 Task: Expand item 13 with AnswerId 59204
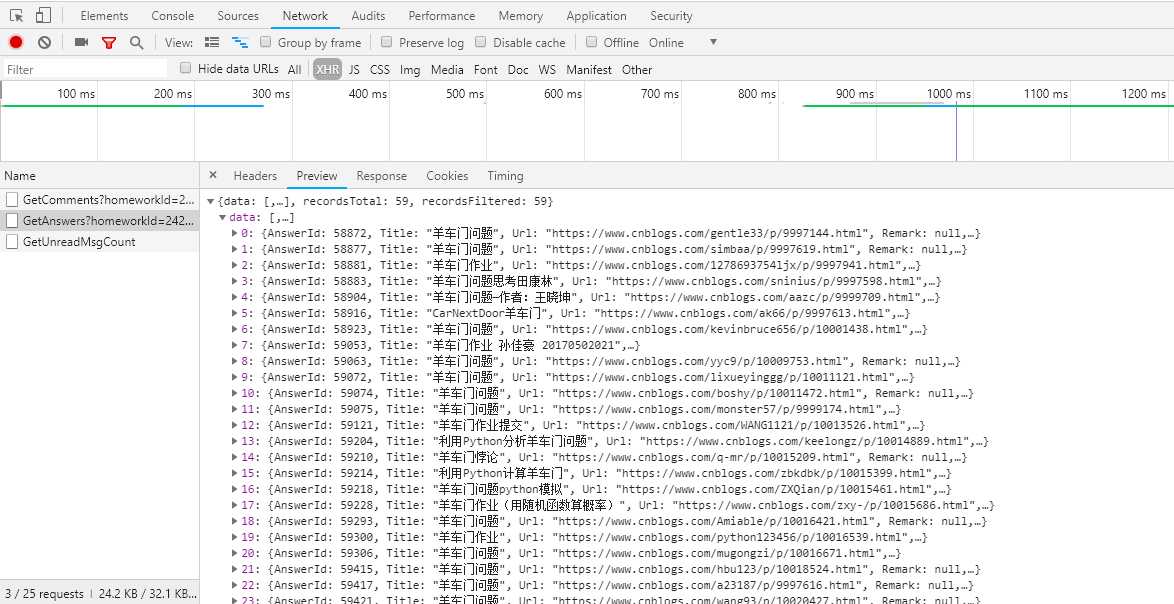(235, 441)
